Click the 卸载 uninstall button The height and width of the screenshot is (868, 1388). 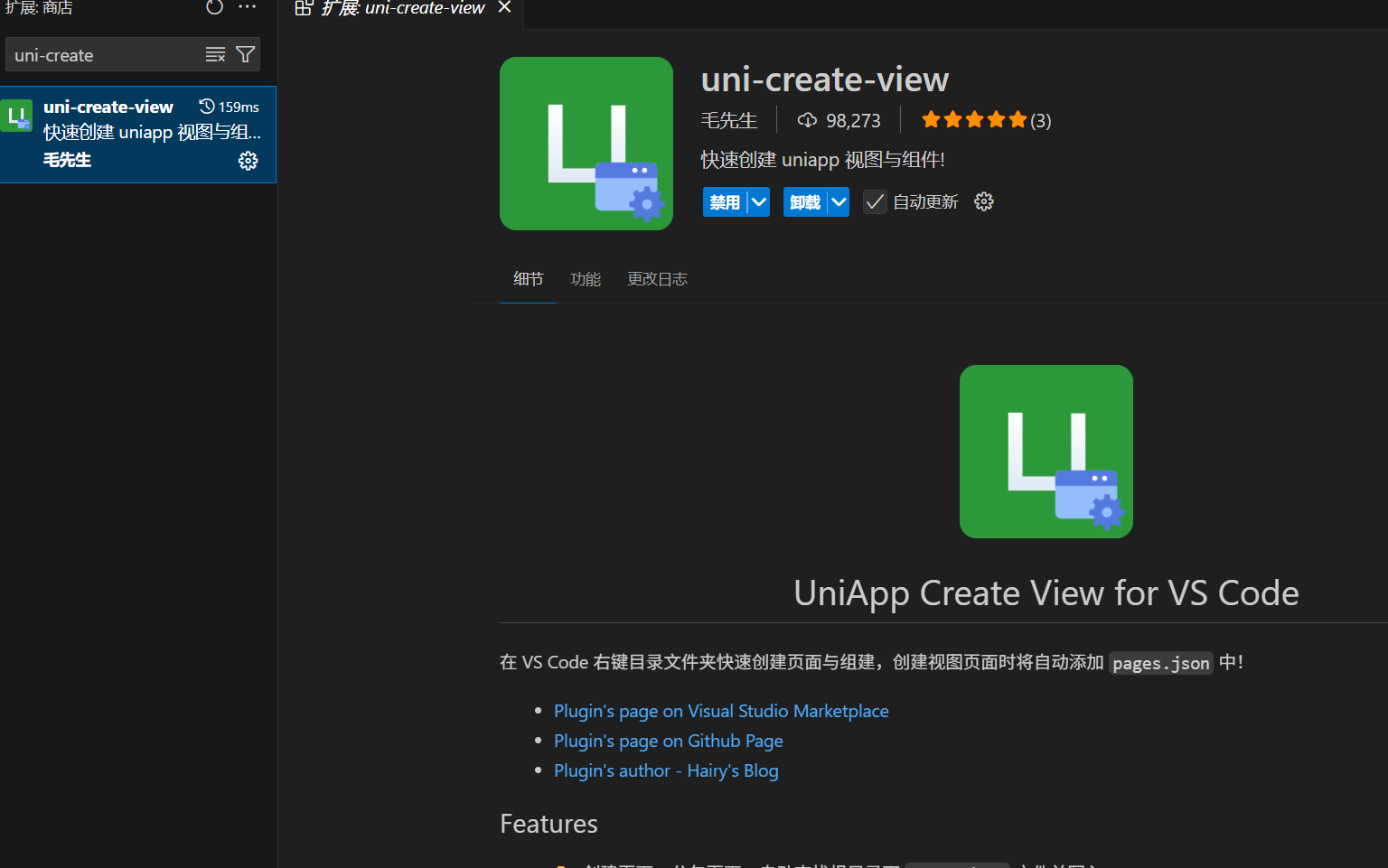[804, 202]
